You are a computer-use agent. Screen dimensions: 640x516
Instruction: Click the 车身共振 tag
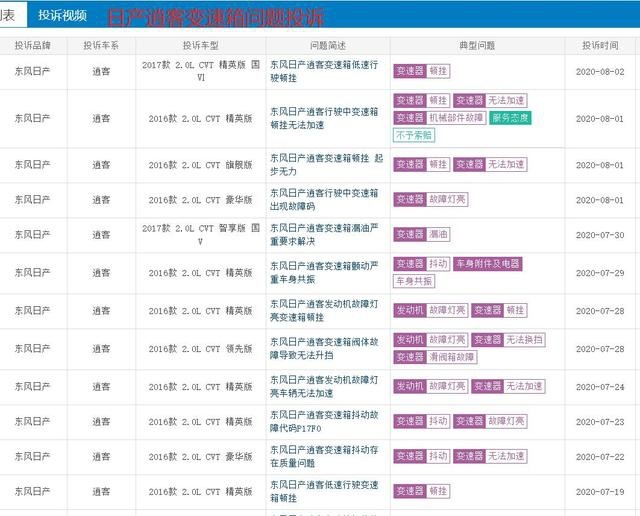[414, 281]
